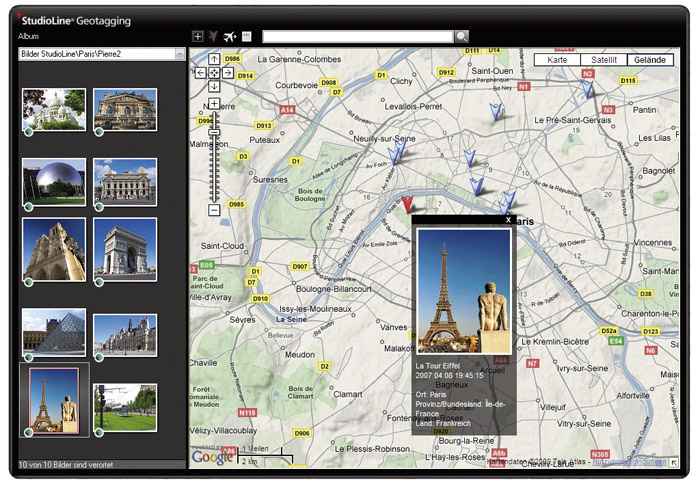Click the 'Vincennes' map label
The height and width of the screenshot is (484, 700).
(653, 243)
